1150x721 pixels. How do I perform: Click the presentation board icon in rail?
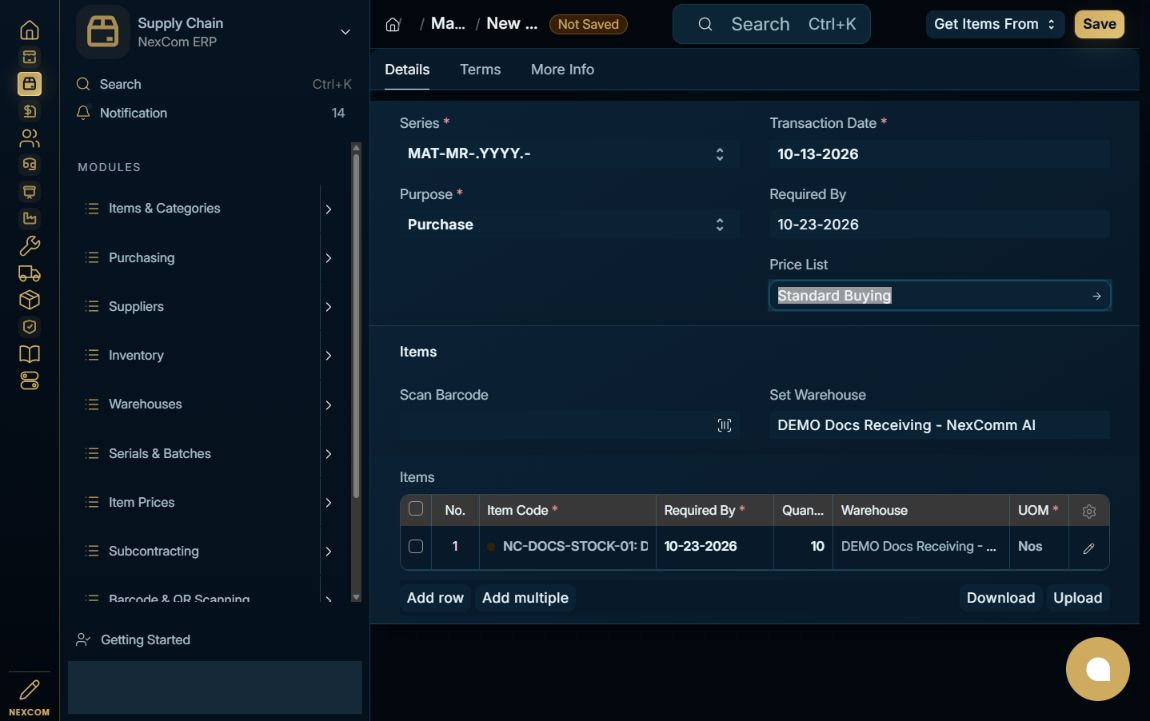click(x=29, y=191)
